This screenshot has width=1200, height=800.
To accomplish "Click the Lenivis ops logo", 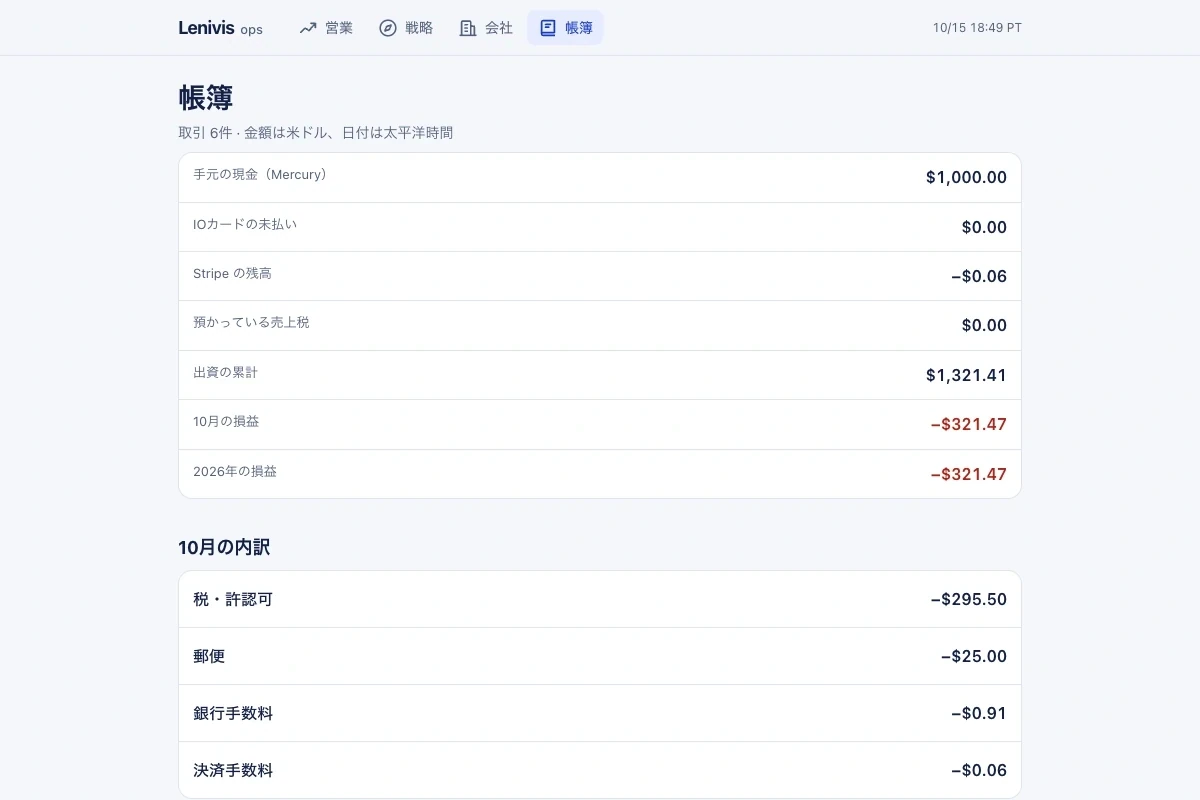I will (x=221, y=28).
